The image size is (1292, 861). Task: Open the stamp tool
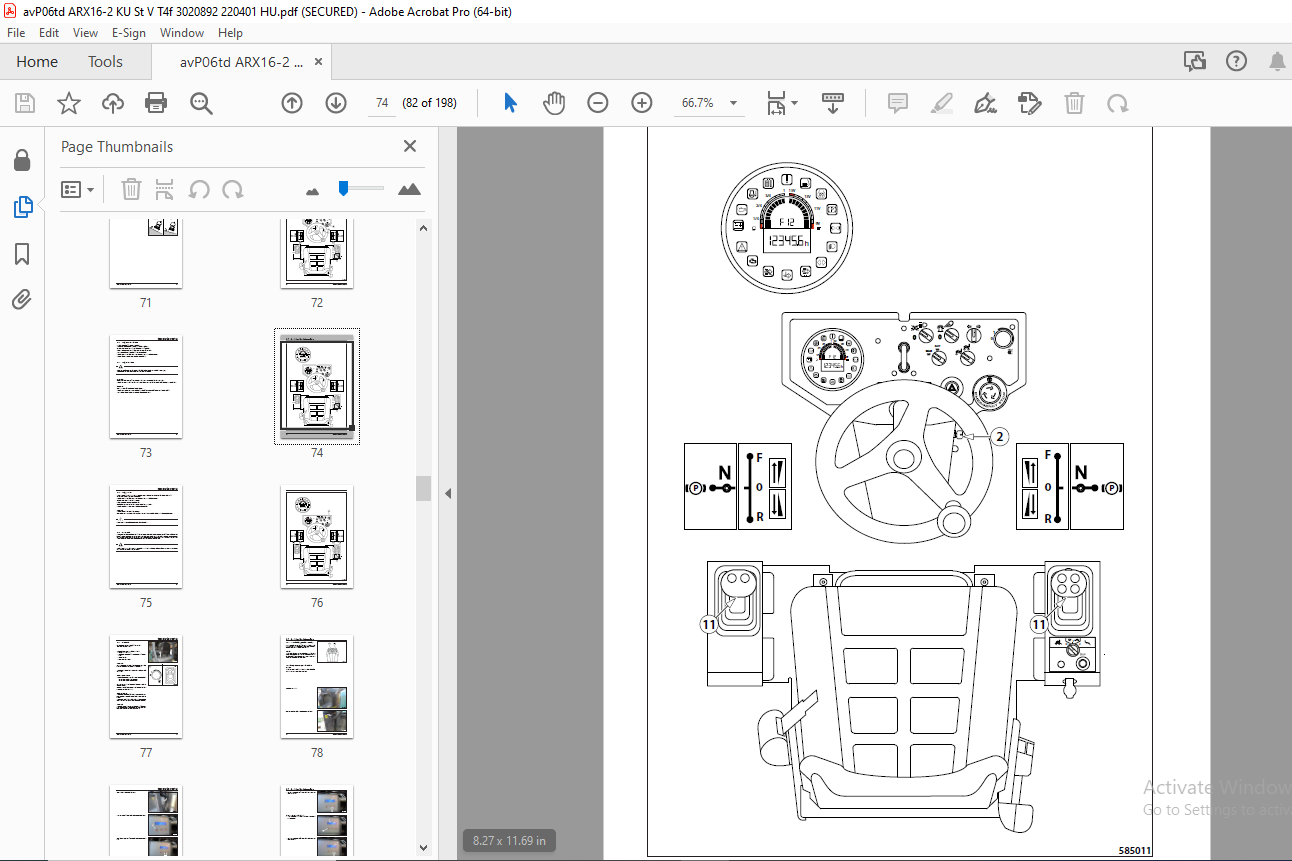(x=1030, y=103)
